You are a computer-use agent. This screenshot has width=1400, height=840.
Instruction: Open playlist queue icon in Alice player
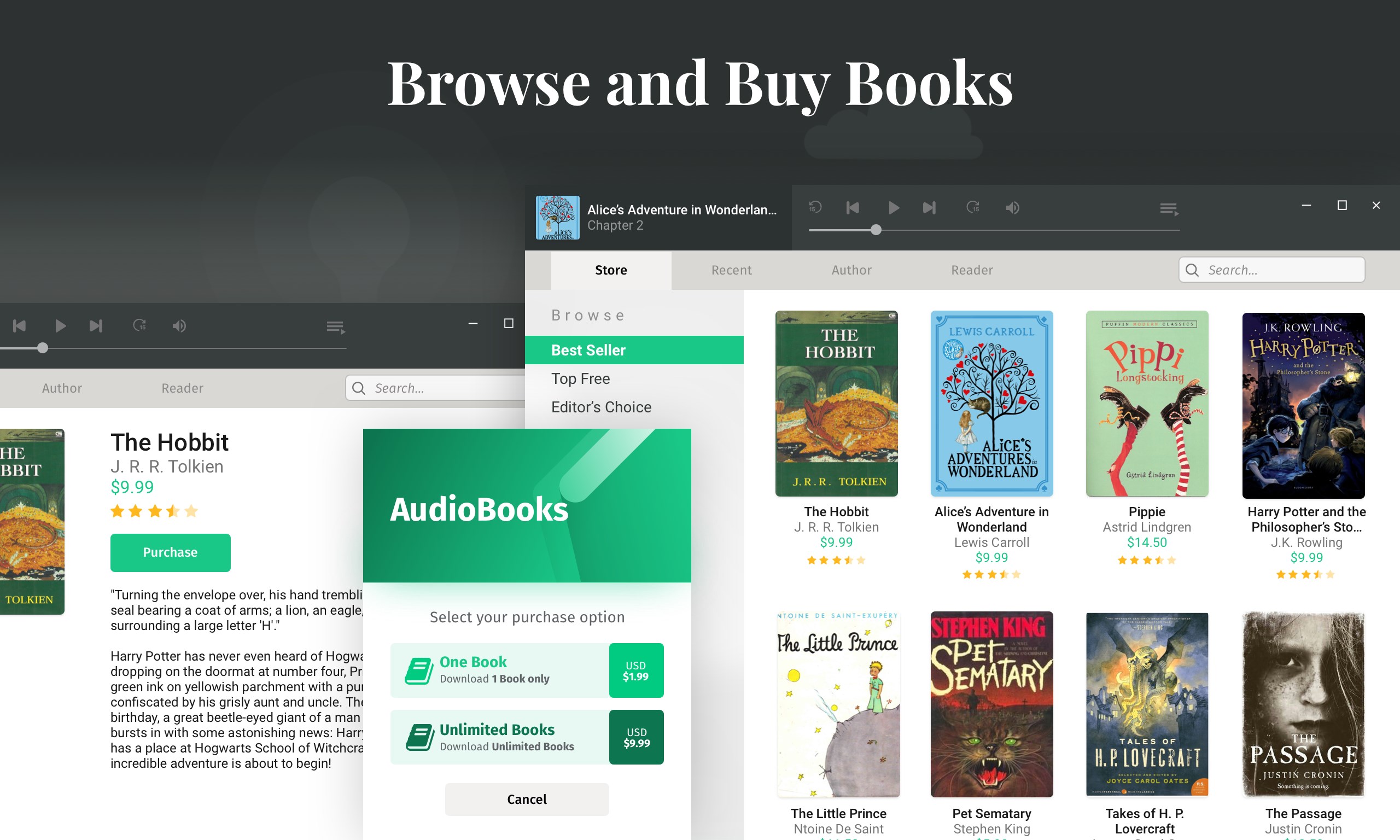tap(1169, 209)
